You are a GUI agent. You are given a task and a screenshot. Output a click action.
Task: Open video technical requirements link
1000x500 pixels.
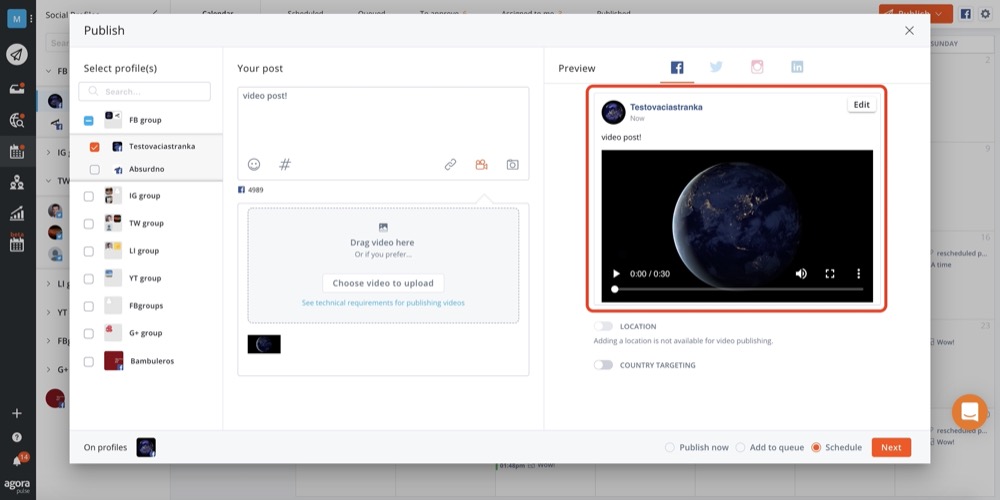383,302
